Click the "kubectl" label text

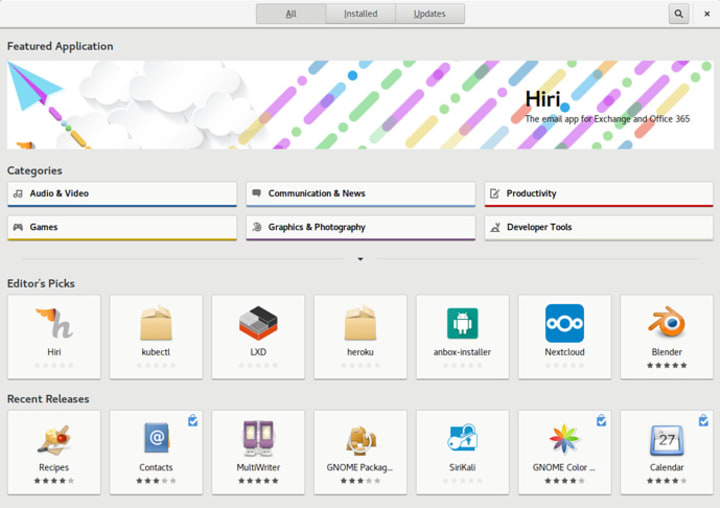(156, 352)
